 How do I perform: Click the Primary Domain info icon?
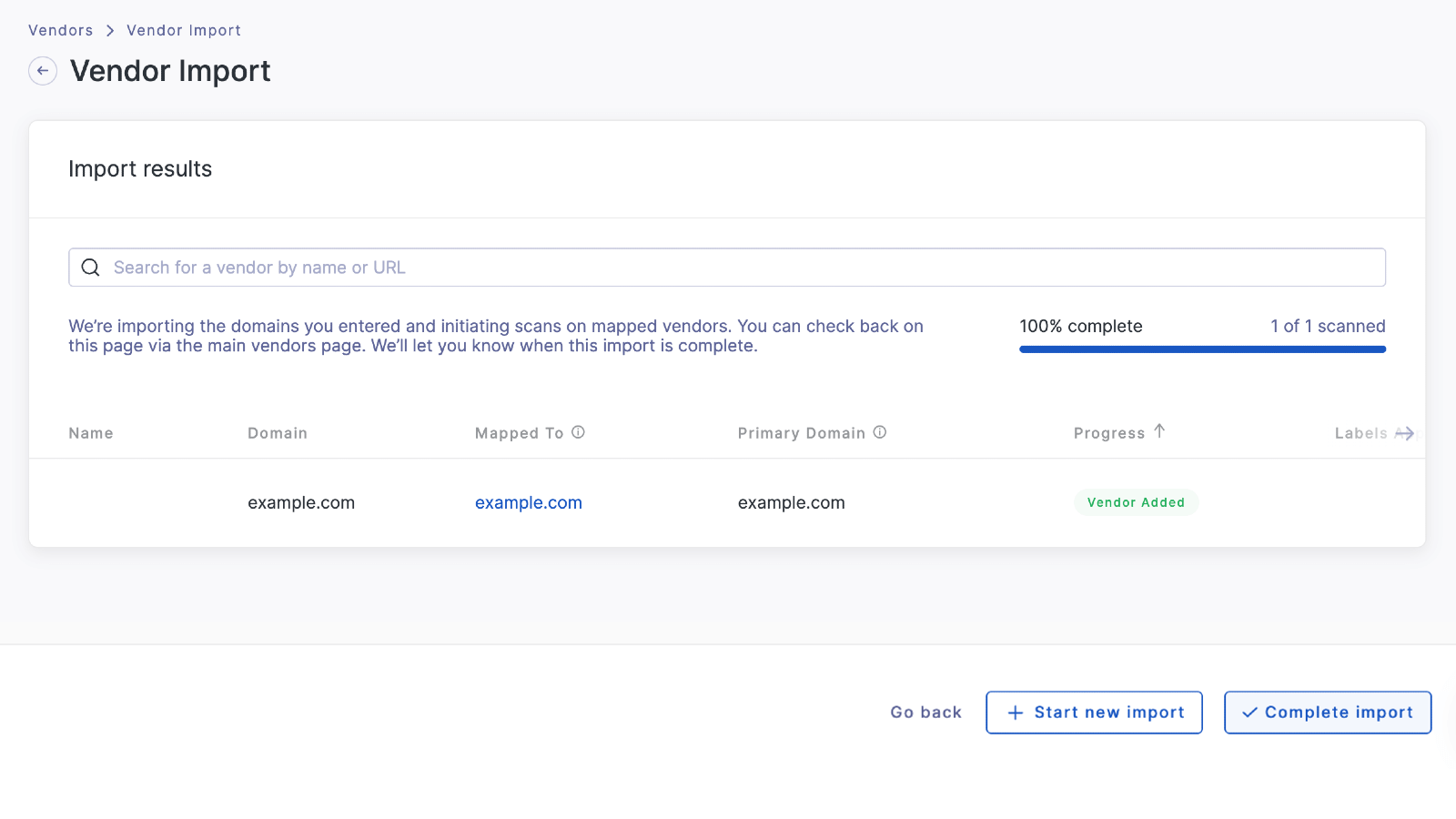880,432
